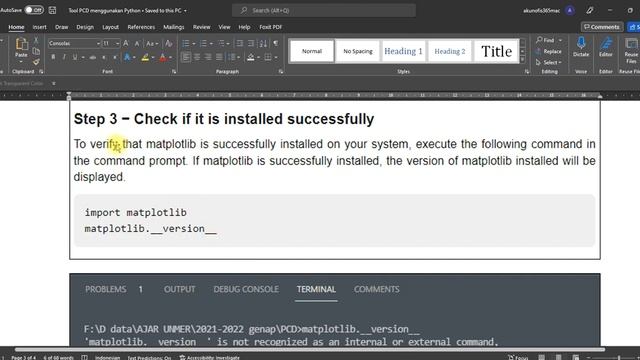Switch to the Draw ribbon tab

(62, 27)
